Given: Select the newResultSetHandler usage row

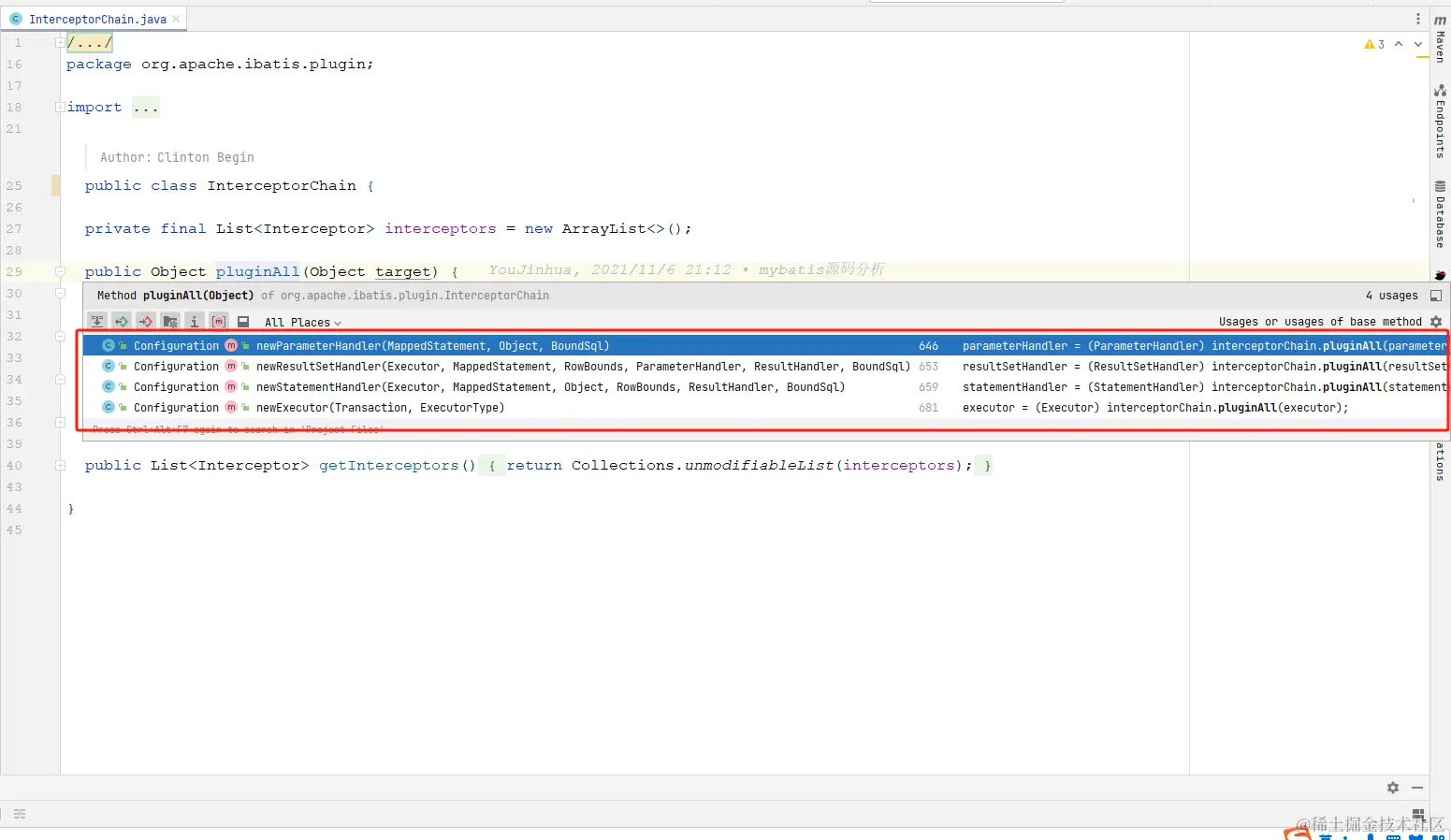Looking at the screenshot, I should (x=765, y=367).
